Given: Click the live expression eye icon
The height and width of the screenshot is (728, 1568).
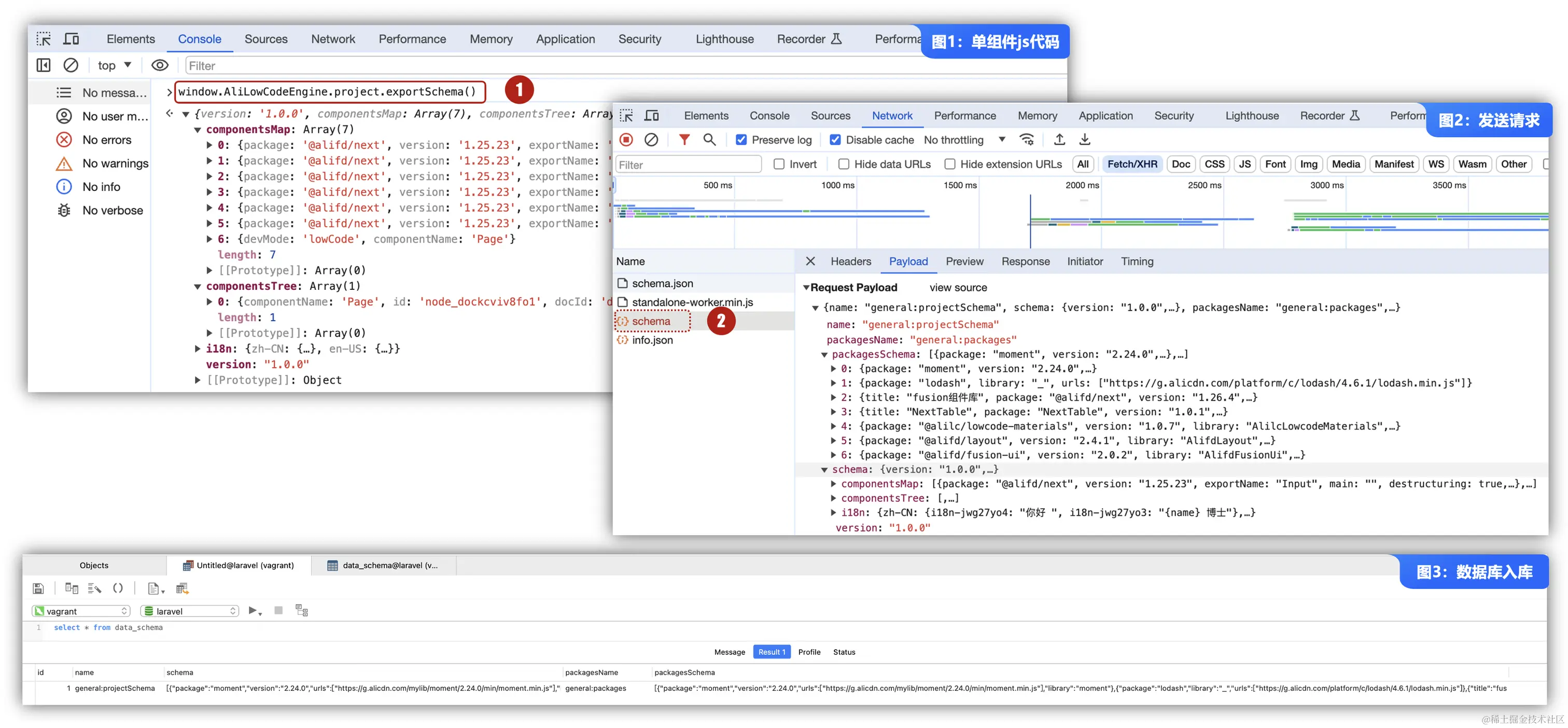Looking at the screenshot, I should click(160, 65).
